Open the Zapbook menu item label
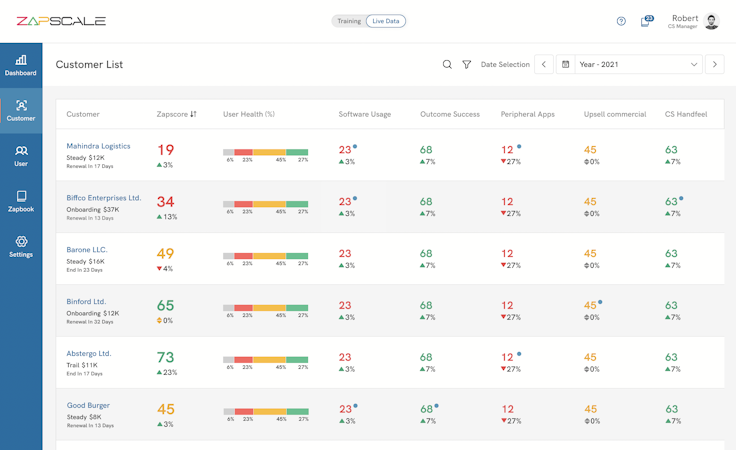The width and height of the screenshot is (736, 450). [x=21, y=209]
